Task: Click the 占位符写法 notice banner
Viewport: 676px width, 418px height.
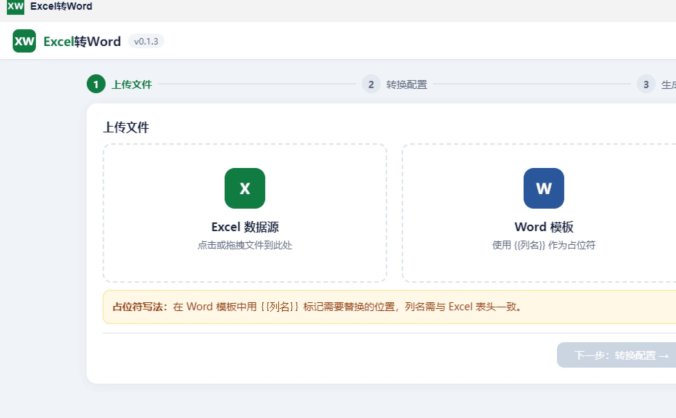Action: point(389,307)
